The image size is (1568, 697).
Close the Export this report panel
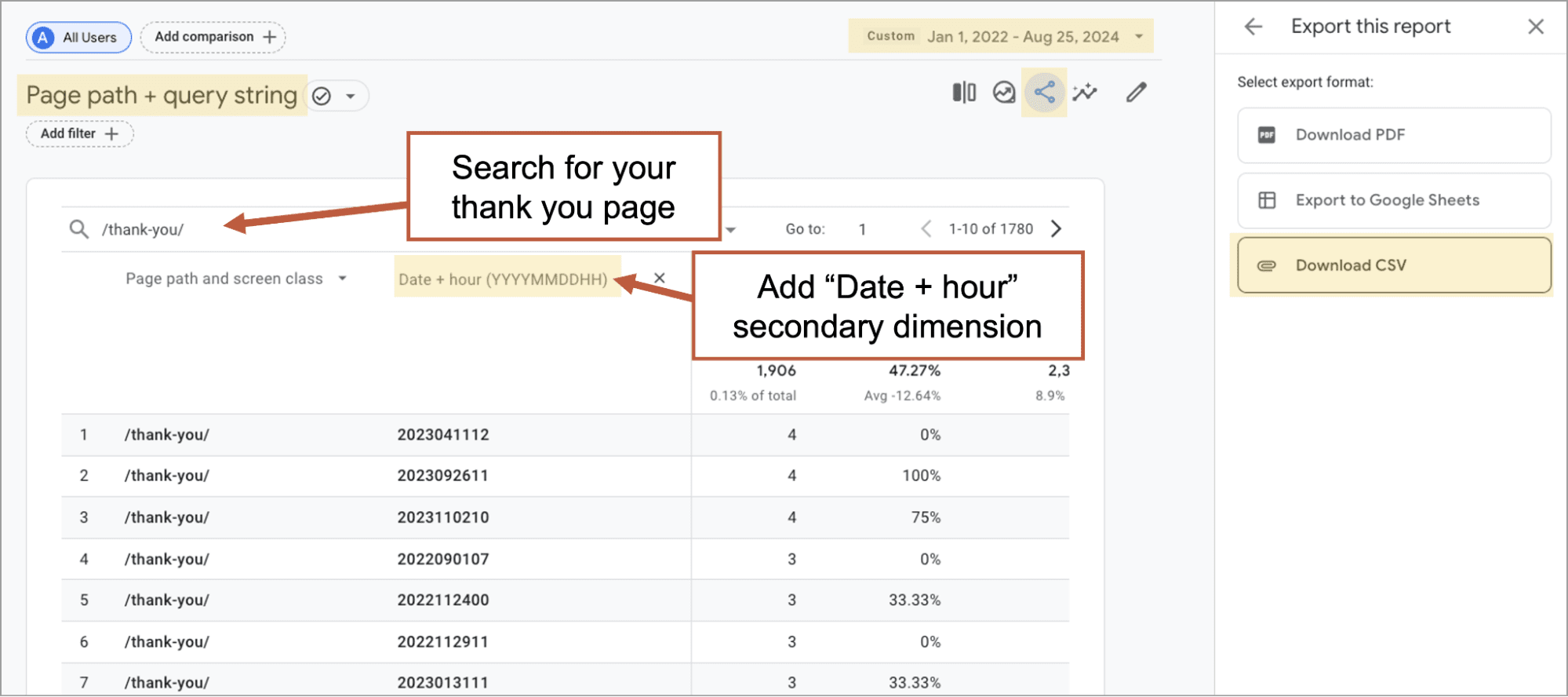pos(1536,27)
